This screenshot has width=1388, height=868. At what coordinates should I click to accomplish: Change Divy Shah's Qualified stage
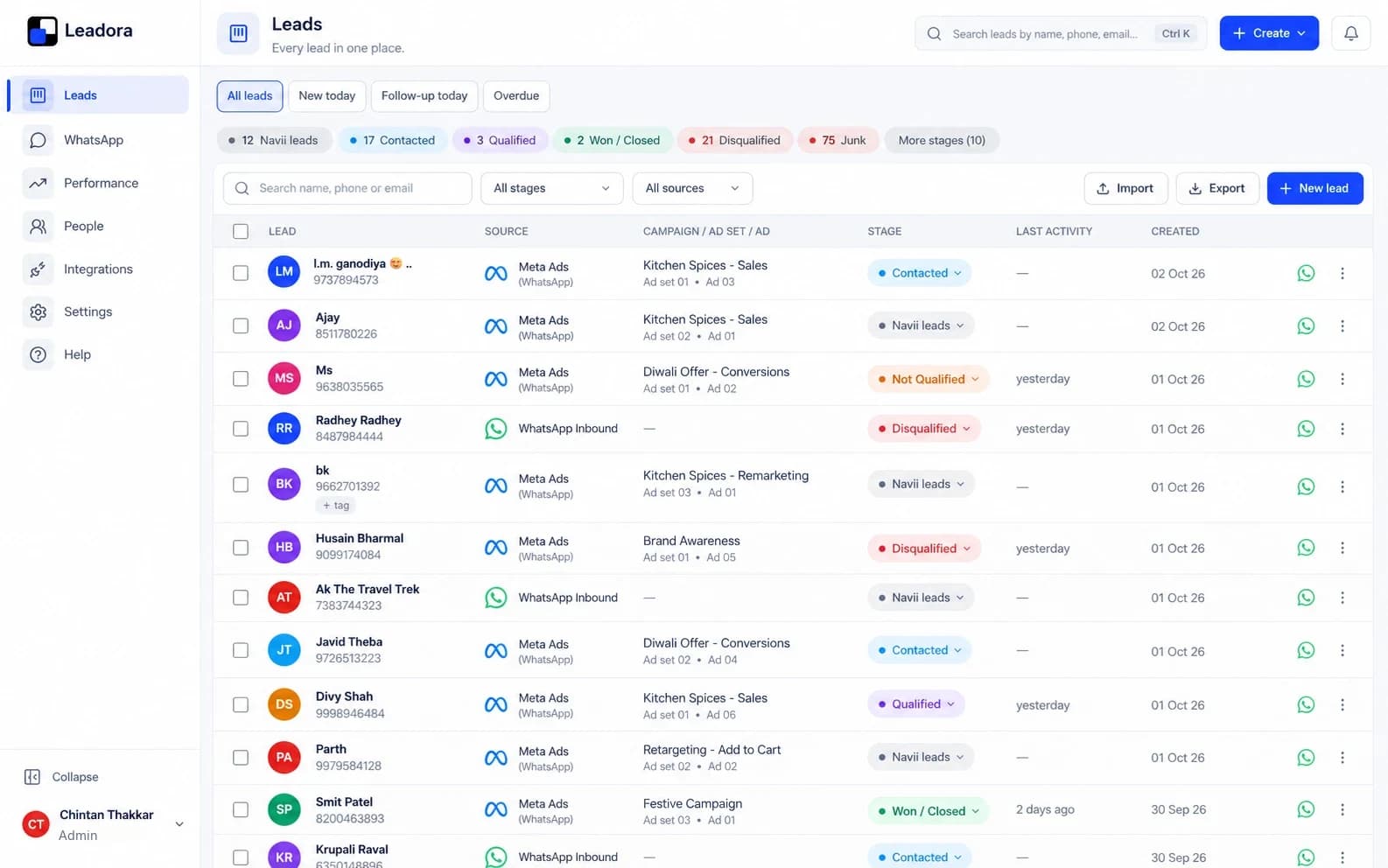tap(916, 703)
